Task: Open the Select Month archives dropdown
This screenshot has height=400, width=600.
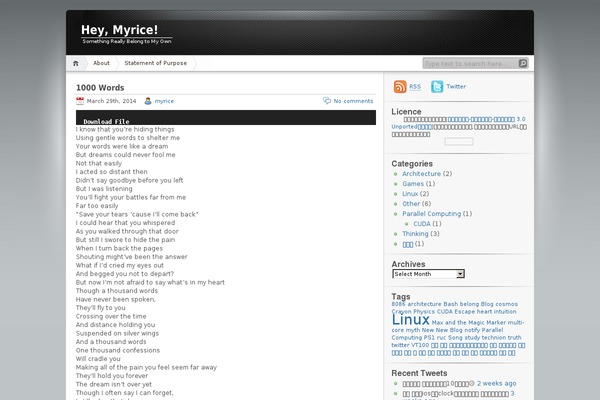Action: coord(428,274)
